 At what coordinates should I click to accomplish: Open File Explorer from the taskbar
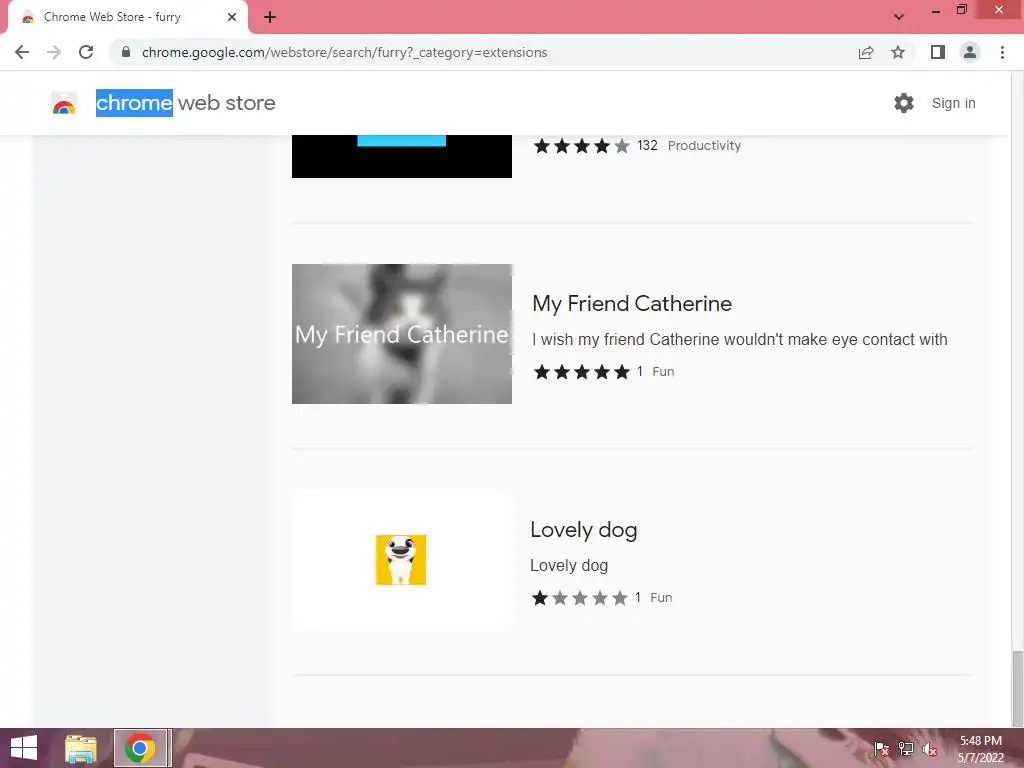80,748
